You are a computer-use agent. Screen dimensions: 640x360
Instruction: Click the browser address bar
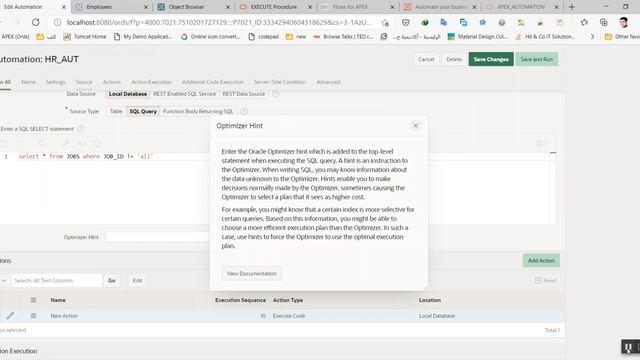(219, 22)
